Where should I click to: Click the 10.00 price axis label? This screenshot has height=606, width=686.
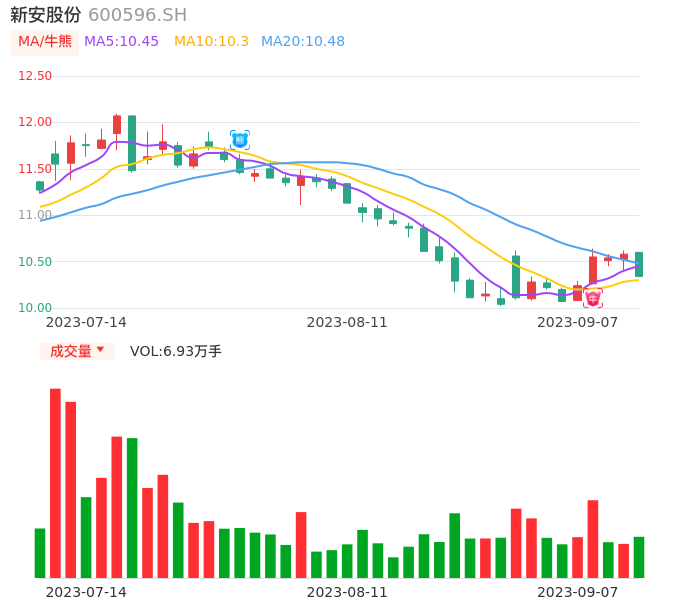35,308
